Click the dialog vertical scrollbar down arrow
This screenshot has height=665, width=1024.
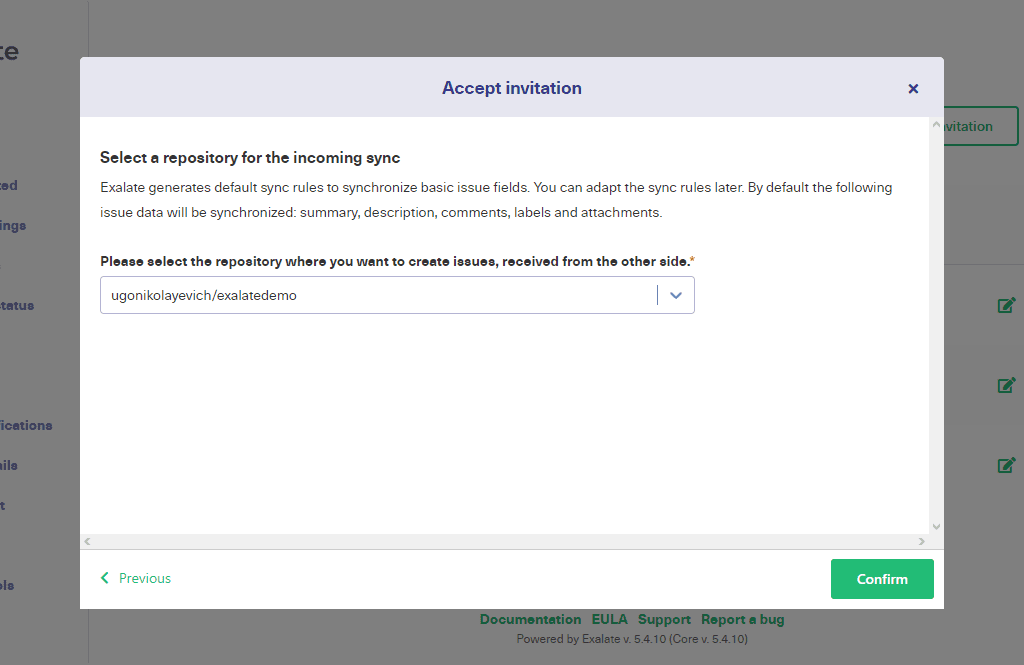[936, 527]
